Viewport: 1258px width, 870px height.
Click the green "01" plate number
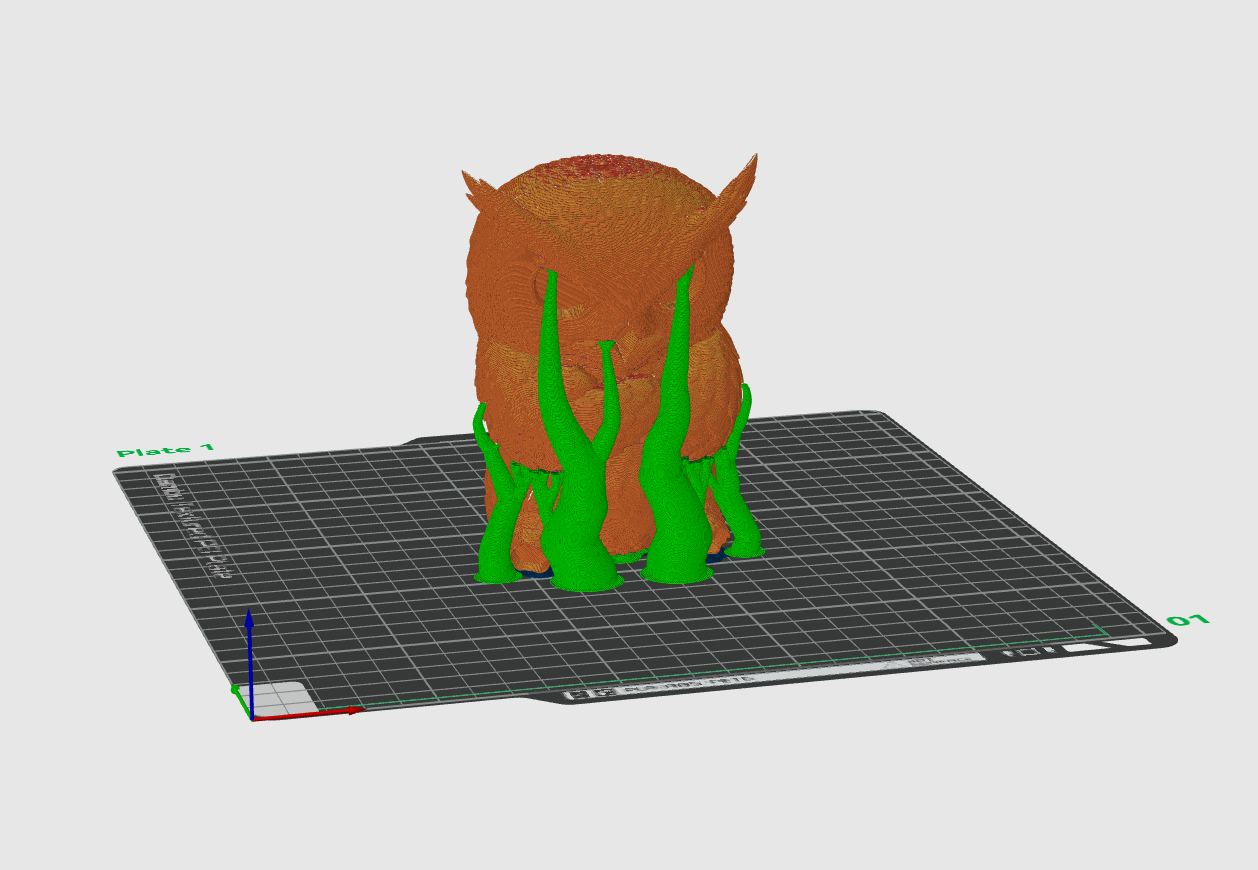pos(1188,620)
